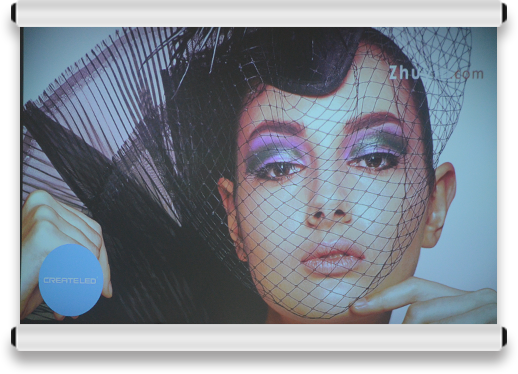Click the fingers touching her chin
Viewport: 518px width, 374px height.
point(423,298)
